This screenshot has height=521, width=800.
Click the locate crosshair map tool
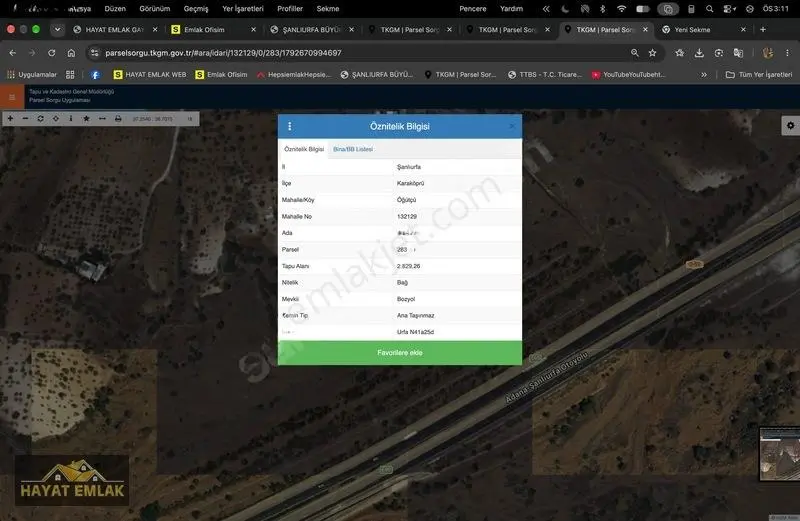pos(56,118)
